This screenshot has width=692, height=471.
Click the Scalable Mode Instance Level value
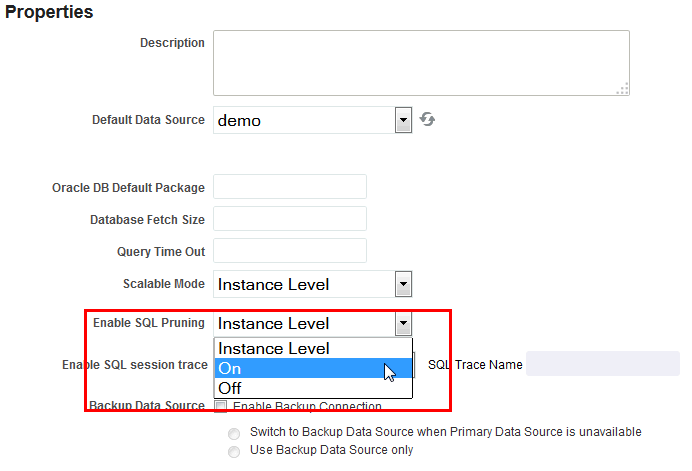274,284
